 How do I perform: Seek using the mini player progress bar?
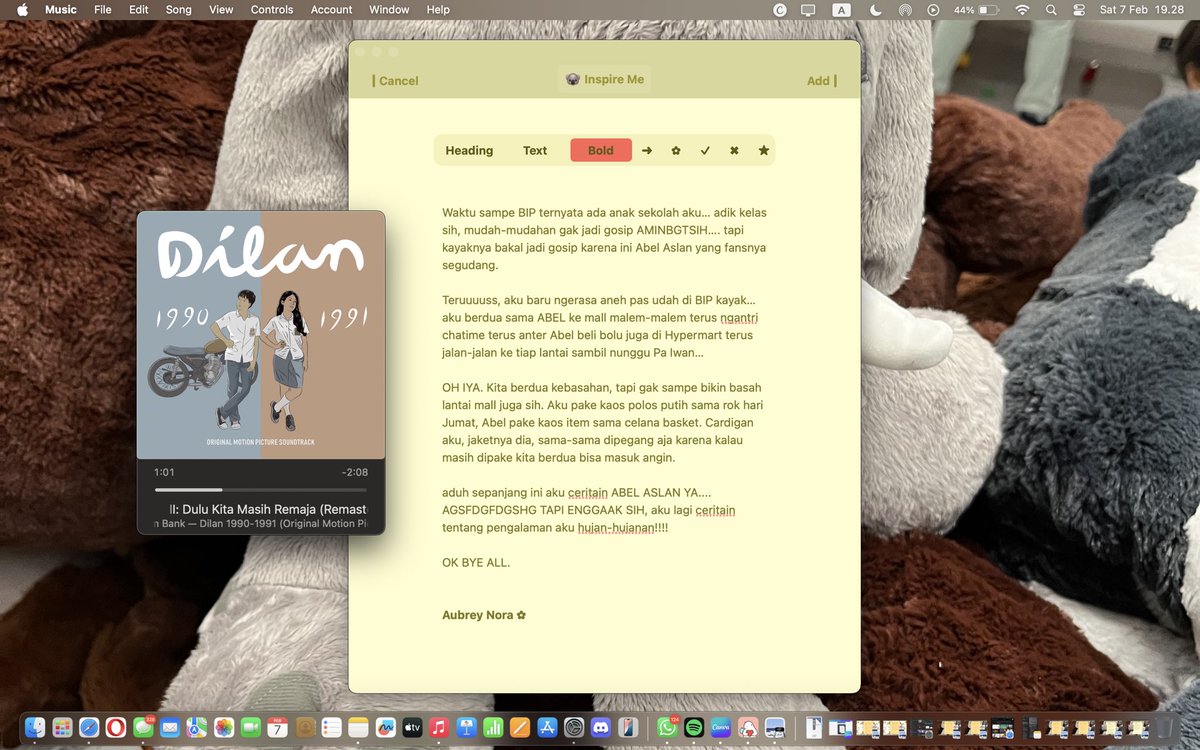[x=261, y=490]
